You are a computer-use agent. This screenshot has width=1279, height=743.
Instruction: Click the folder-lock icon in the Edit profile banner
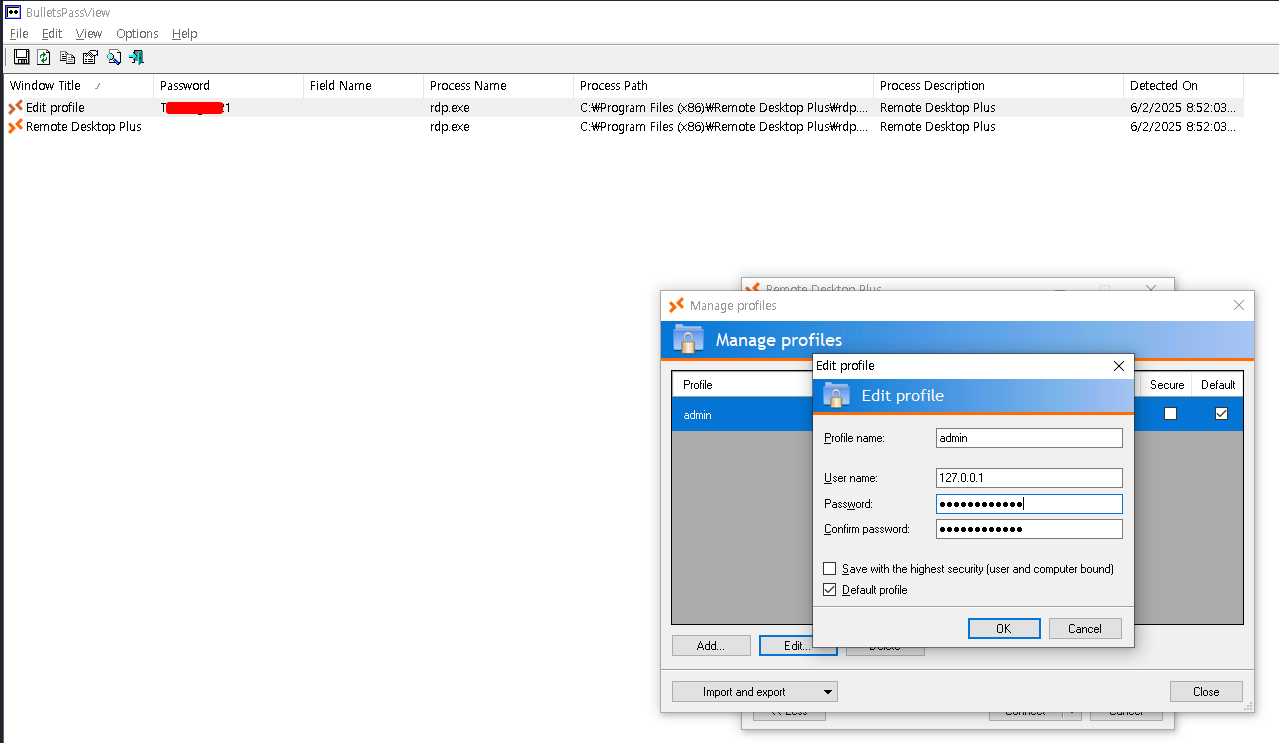(x=836, y=395)
